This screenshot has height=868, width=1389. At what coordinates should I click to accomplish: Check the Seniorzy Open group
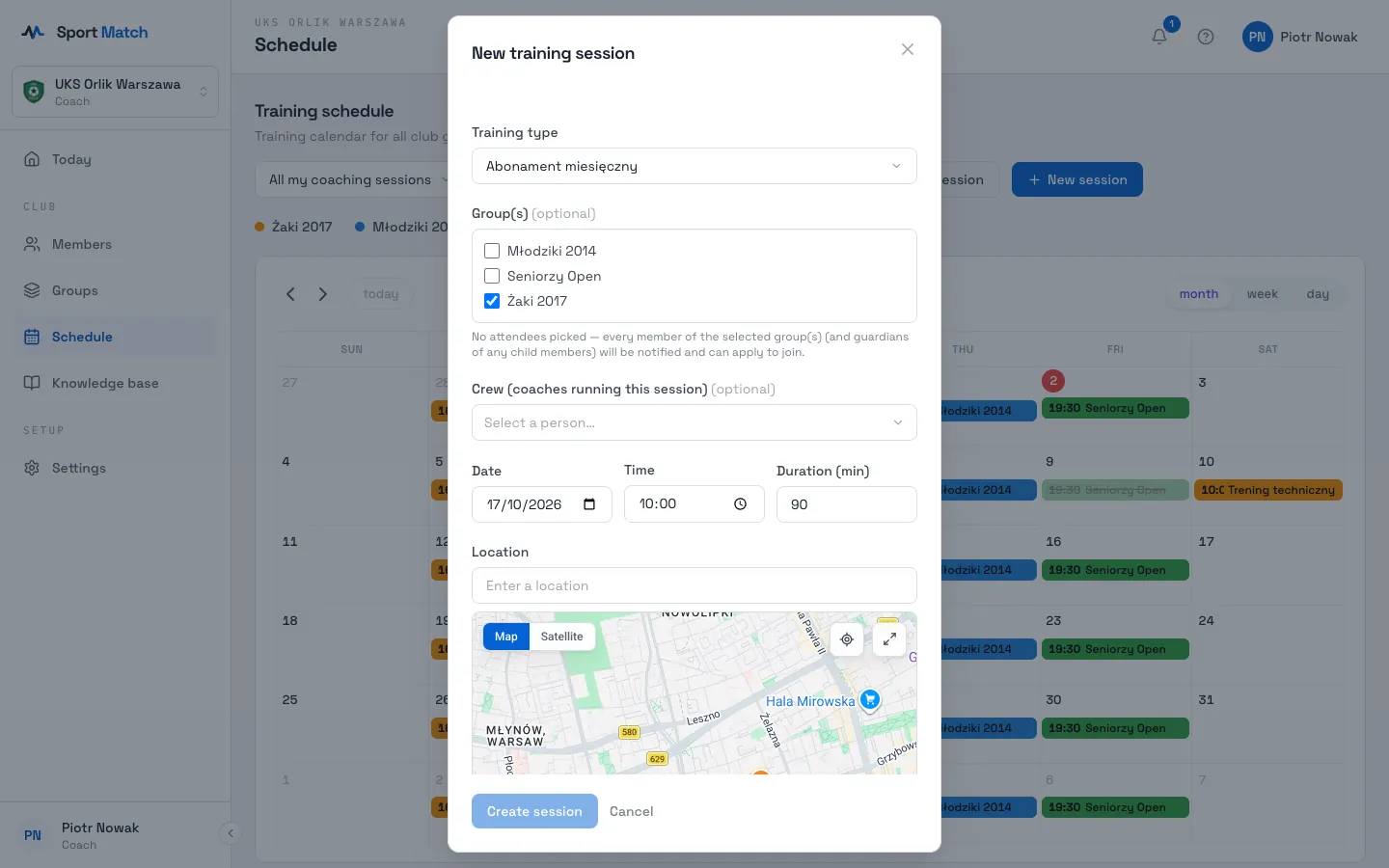tap(492, 276)
